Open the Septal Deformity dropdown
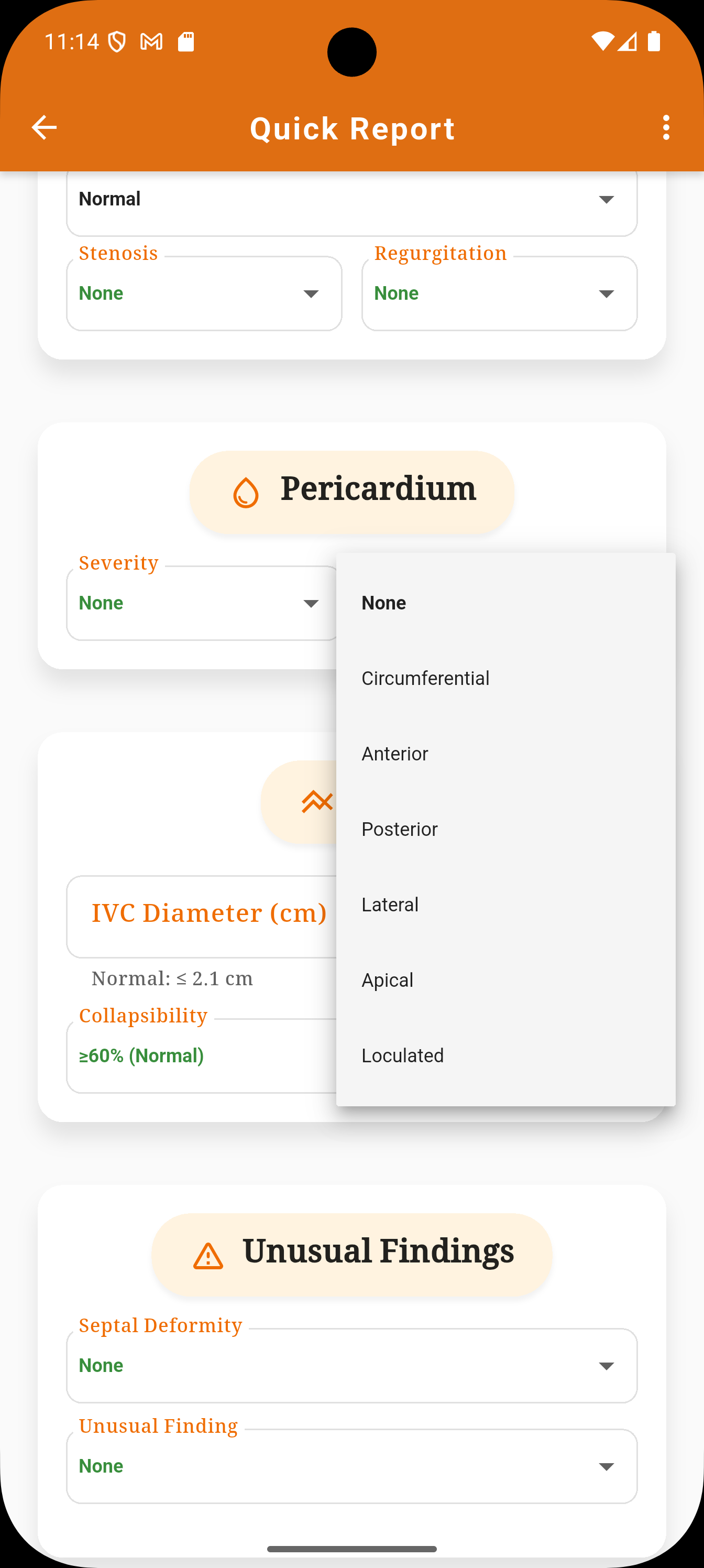 click(x=351, y=1365)
